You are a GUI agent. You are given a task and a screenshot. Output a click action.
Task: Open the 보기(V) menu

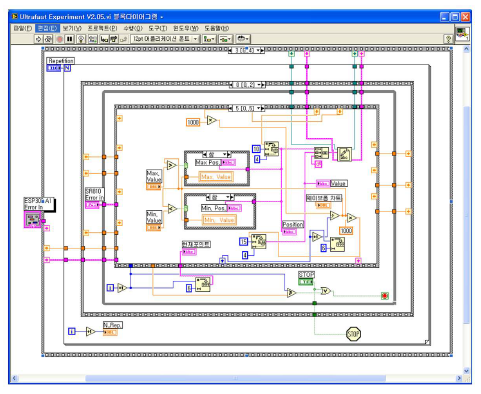click(x=72, y=28)
